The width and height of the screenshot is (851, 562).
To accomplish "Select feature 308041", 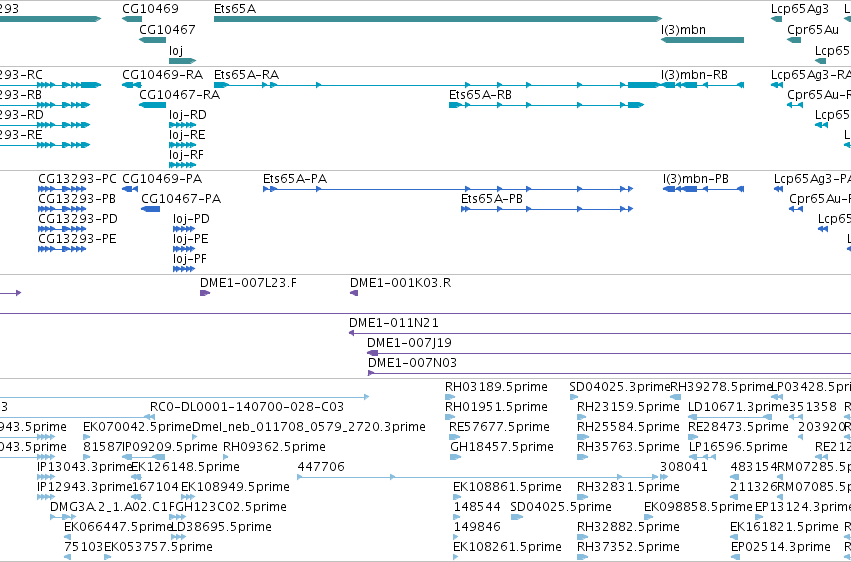I will (x=684, y=467).
